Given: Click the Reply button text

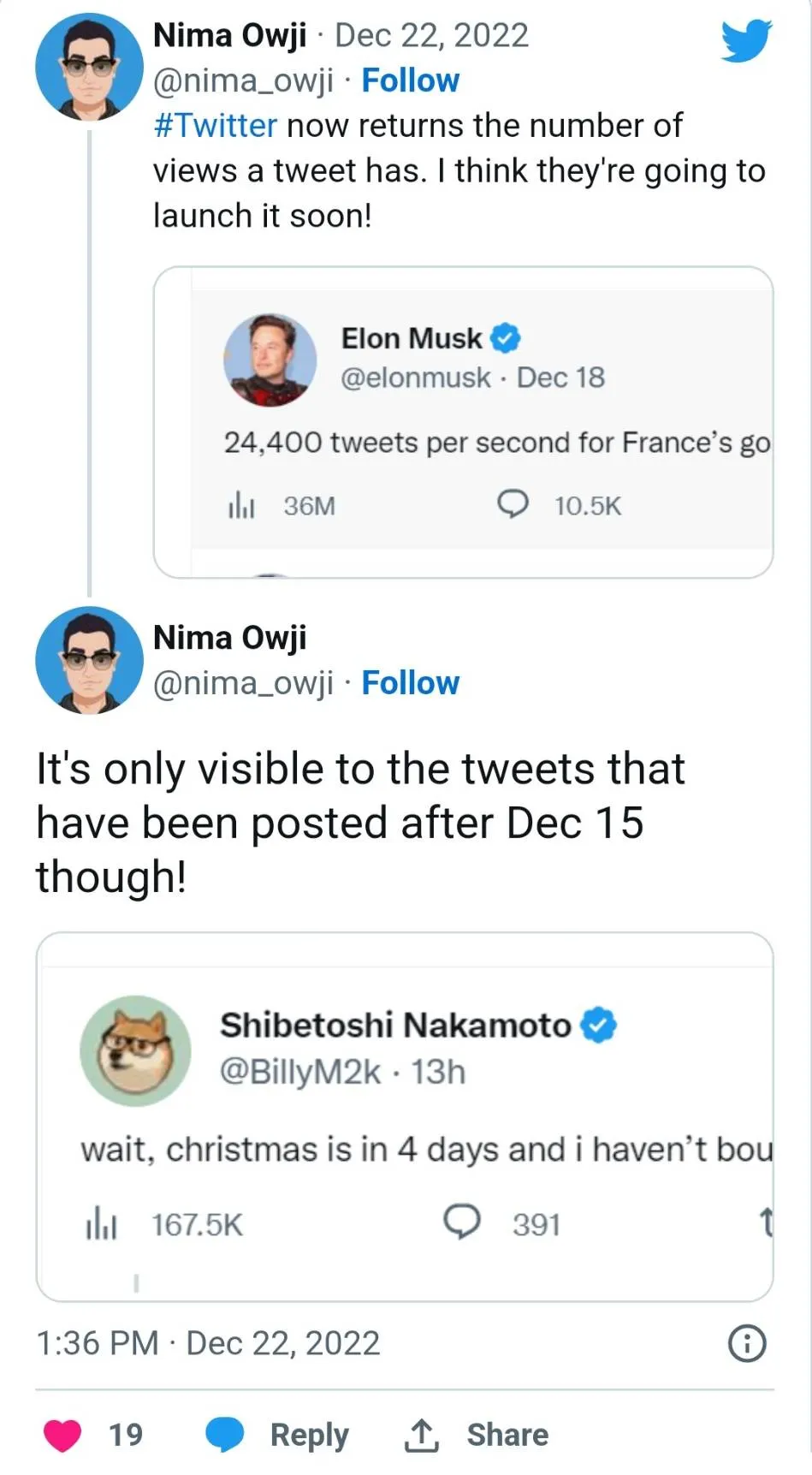Looking at the screenshot, I should (x=309, y=1435).
